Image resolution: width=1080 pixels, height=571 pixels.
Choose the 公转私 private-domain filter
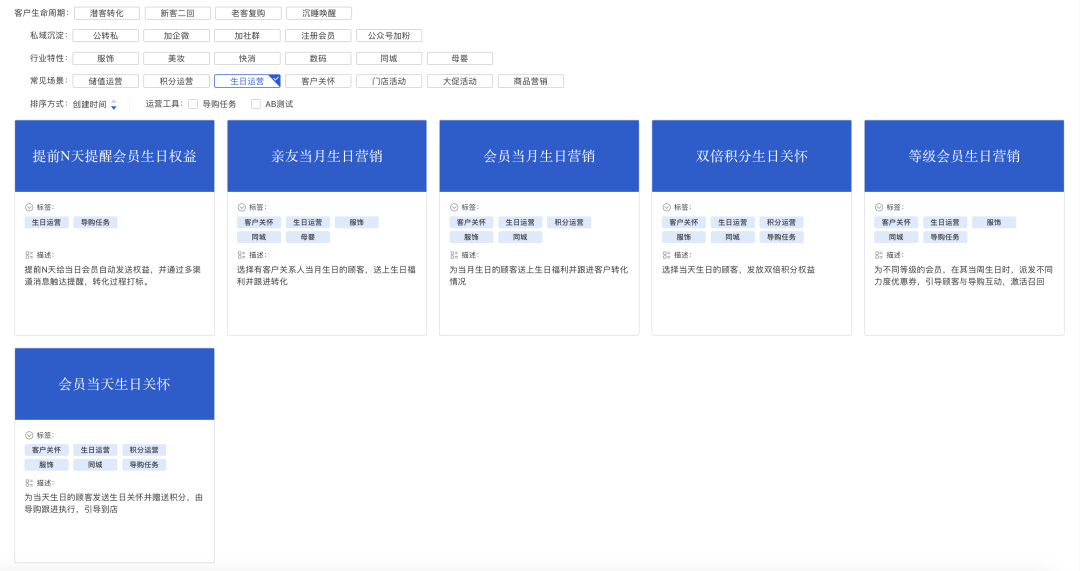105,36
